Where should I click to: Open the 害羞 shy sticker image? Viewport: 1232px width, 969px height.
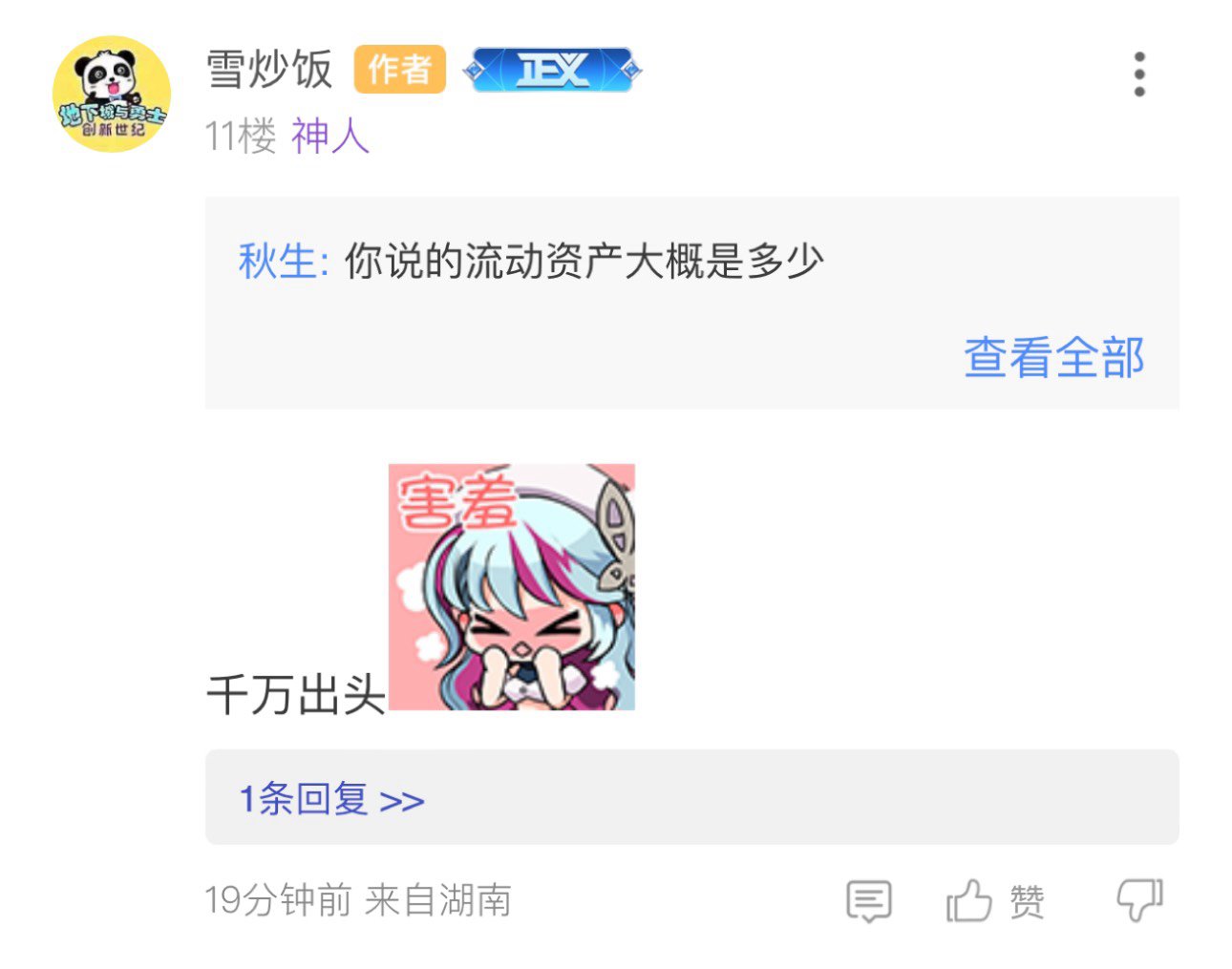[x=512, y=587]
